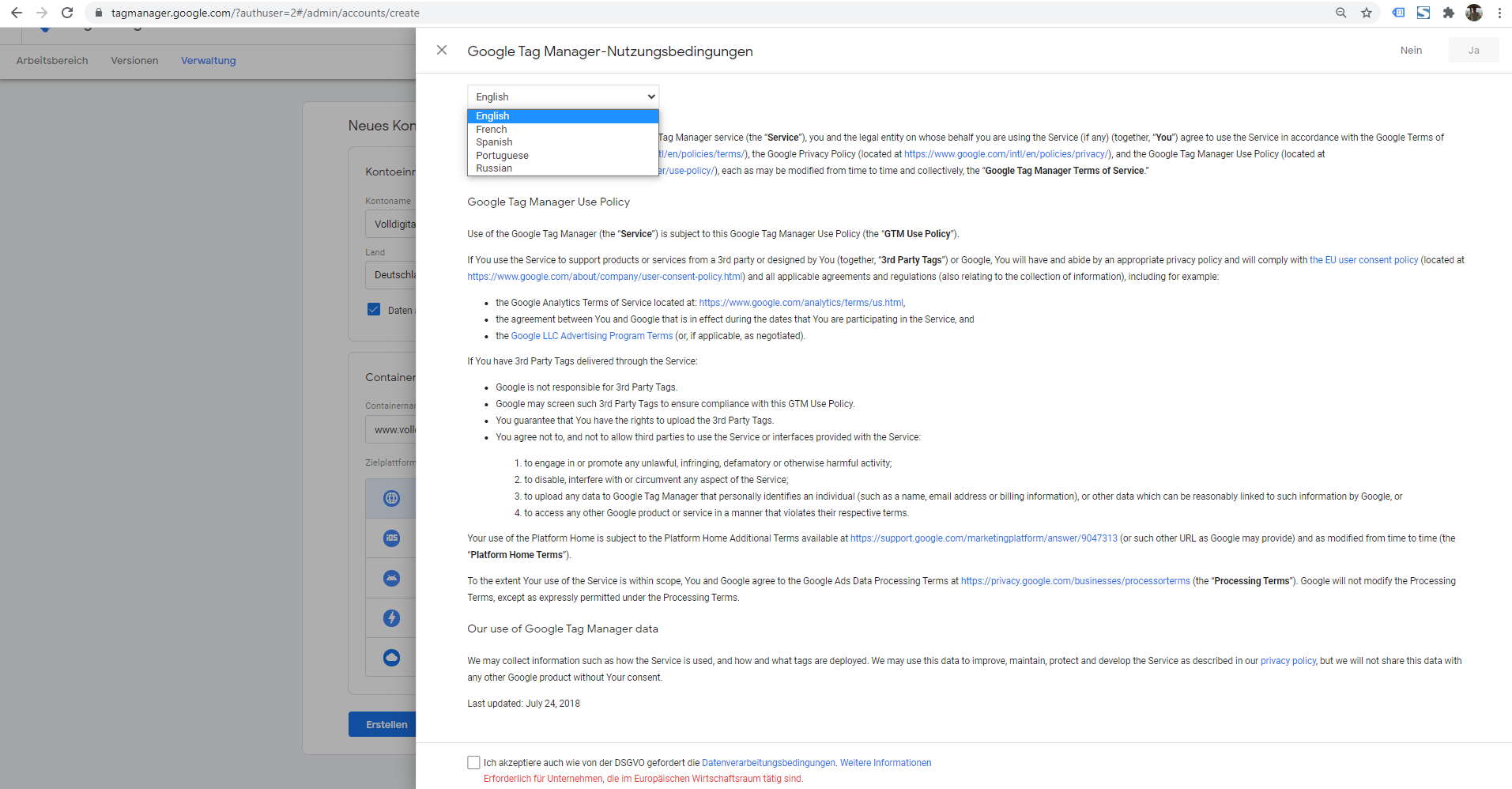Image resolution: width=1512 pixels, height=789 pixels.
Task: Switch to the Versionen tab
Action: click(x=134, y=60)
